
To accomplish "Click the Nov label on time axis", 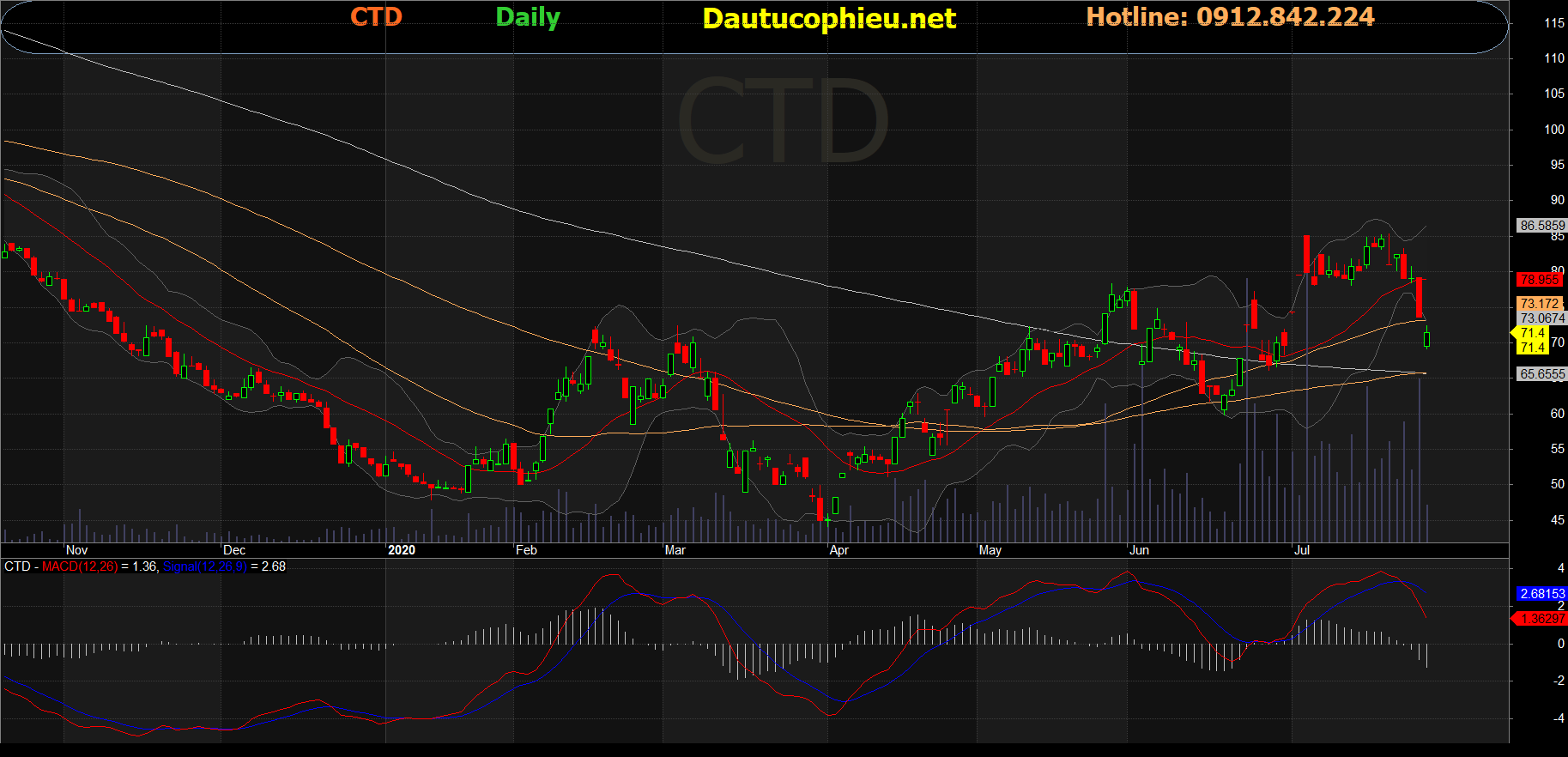I will coord(76,550).
